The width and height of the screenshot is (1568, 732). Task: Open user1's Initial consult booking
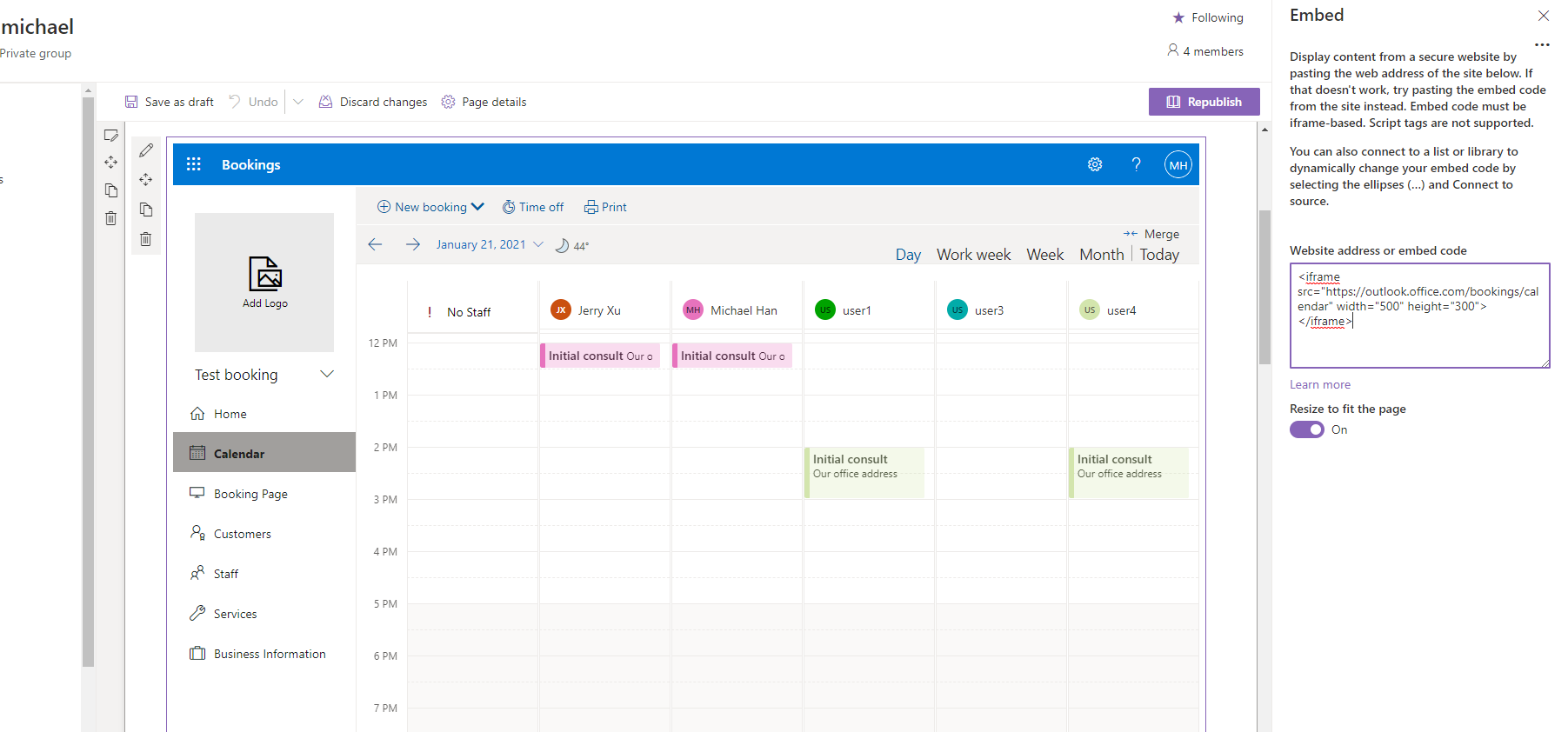(864, 473)
